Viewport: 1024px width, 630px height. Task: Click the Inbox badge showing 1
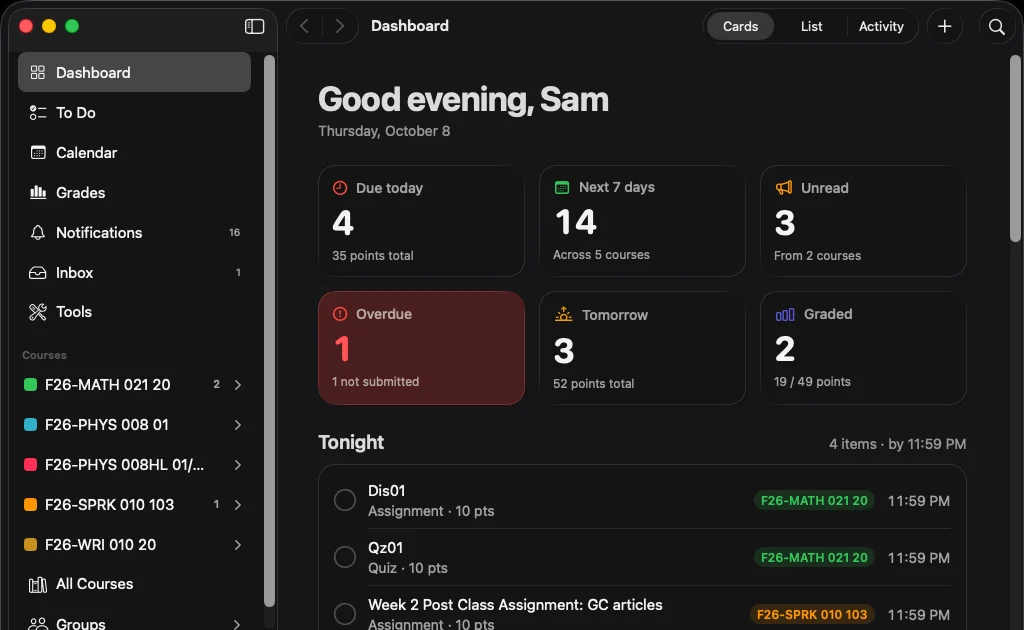(238, 272)
